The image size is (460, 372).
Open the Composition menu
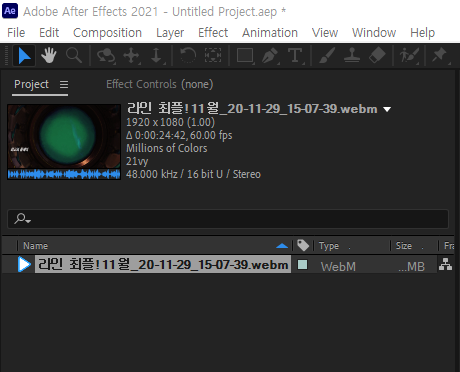tap(107, 33)
